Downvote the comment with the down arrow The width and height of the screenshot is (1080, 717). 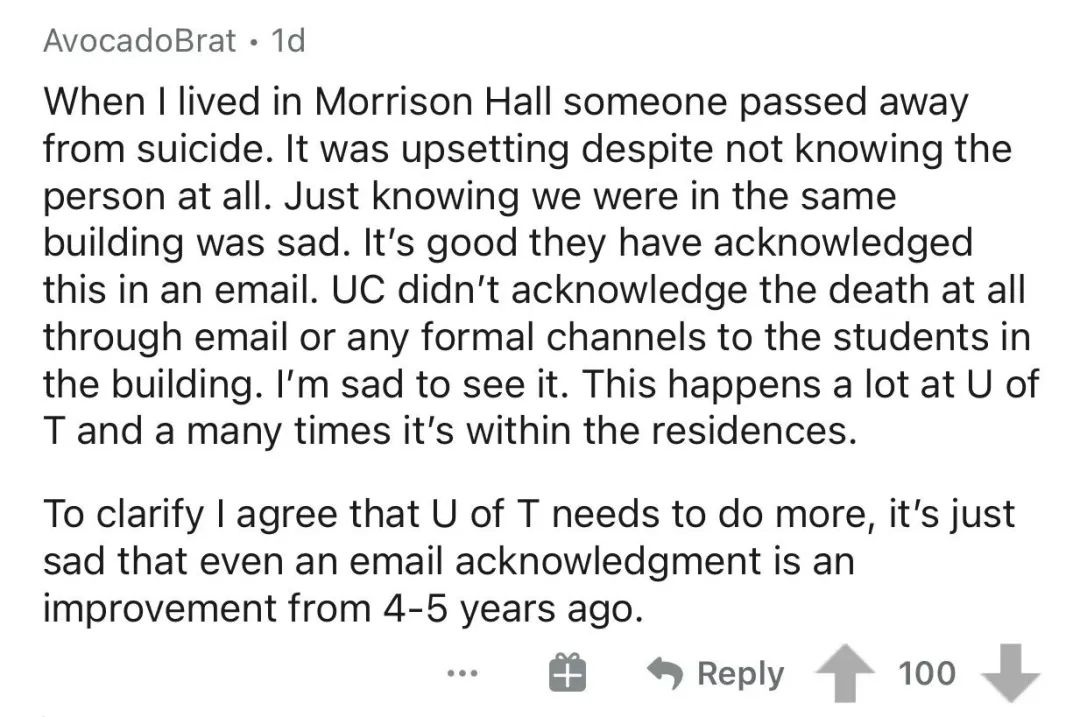pyautogui.click(x=1010, y=673)
